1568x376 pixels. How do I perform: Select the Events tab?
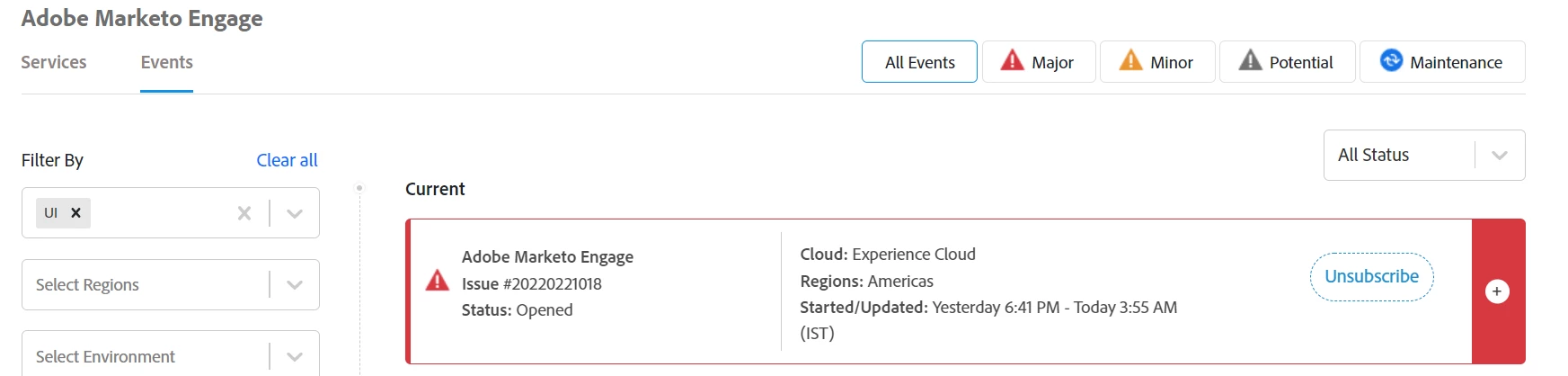point(166,62)
